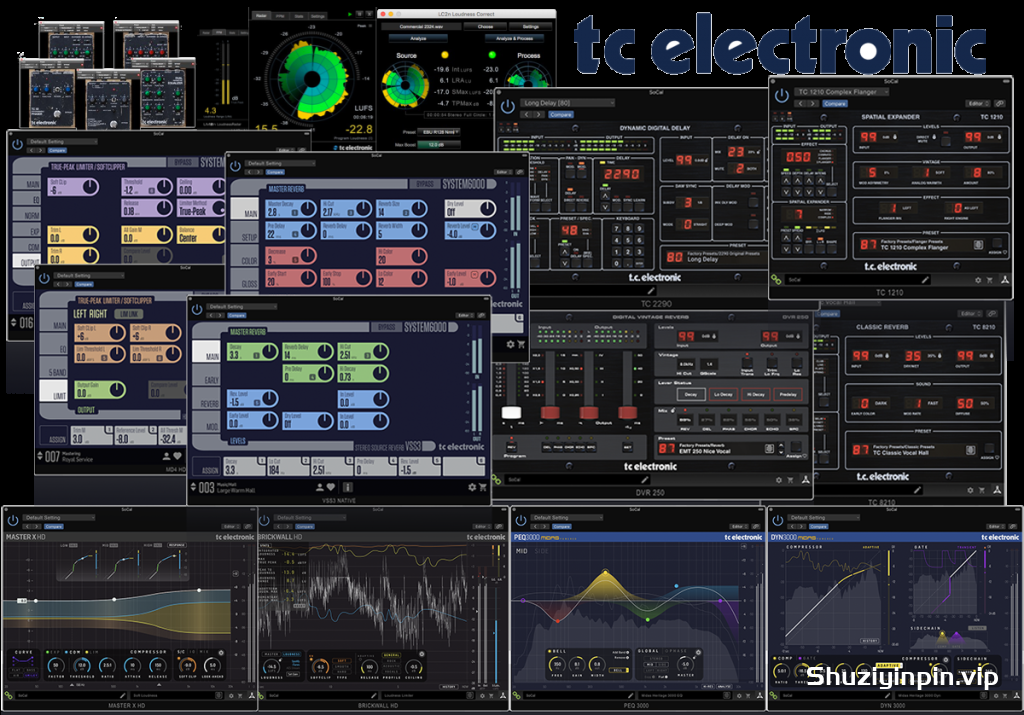
Task: Toggle power button in TC 1210 window
Action: [x=782, y=95]
